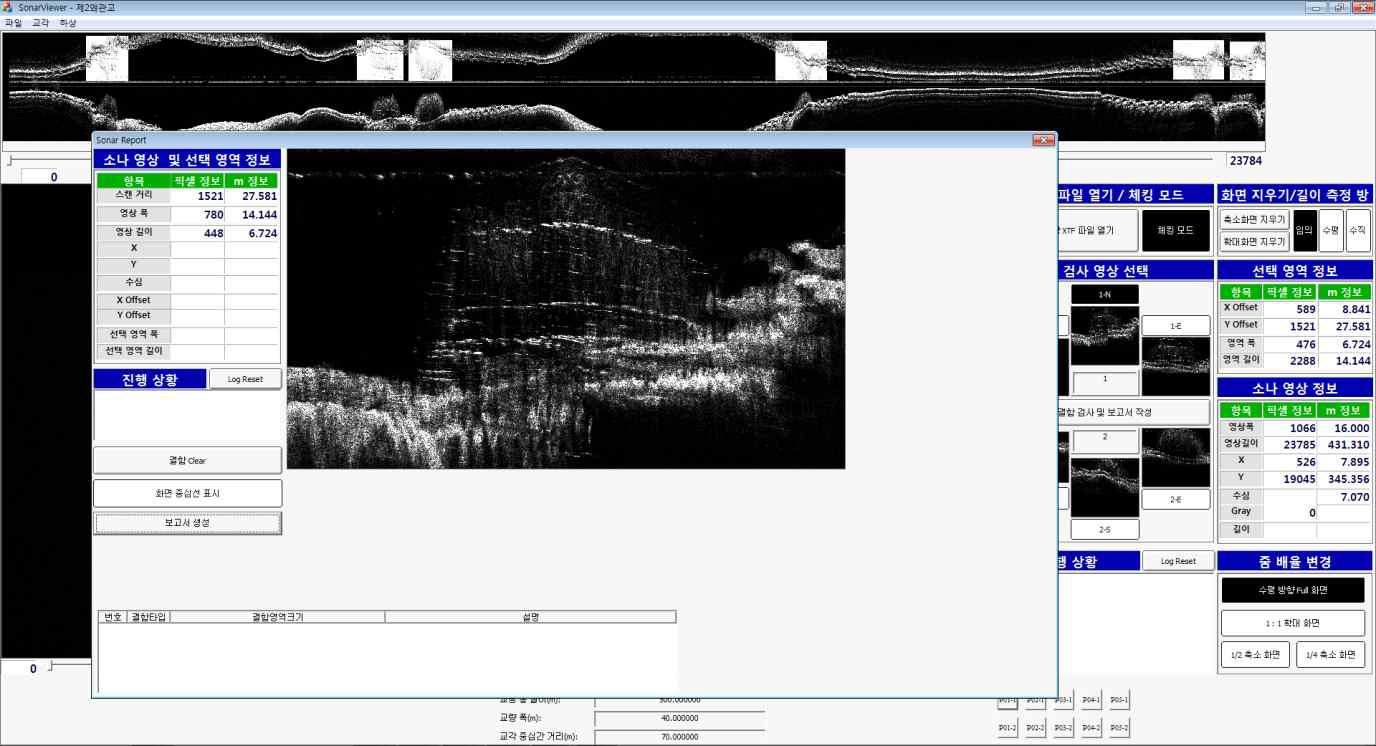Open the 파일 menu

(12, 22)
